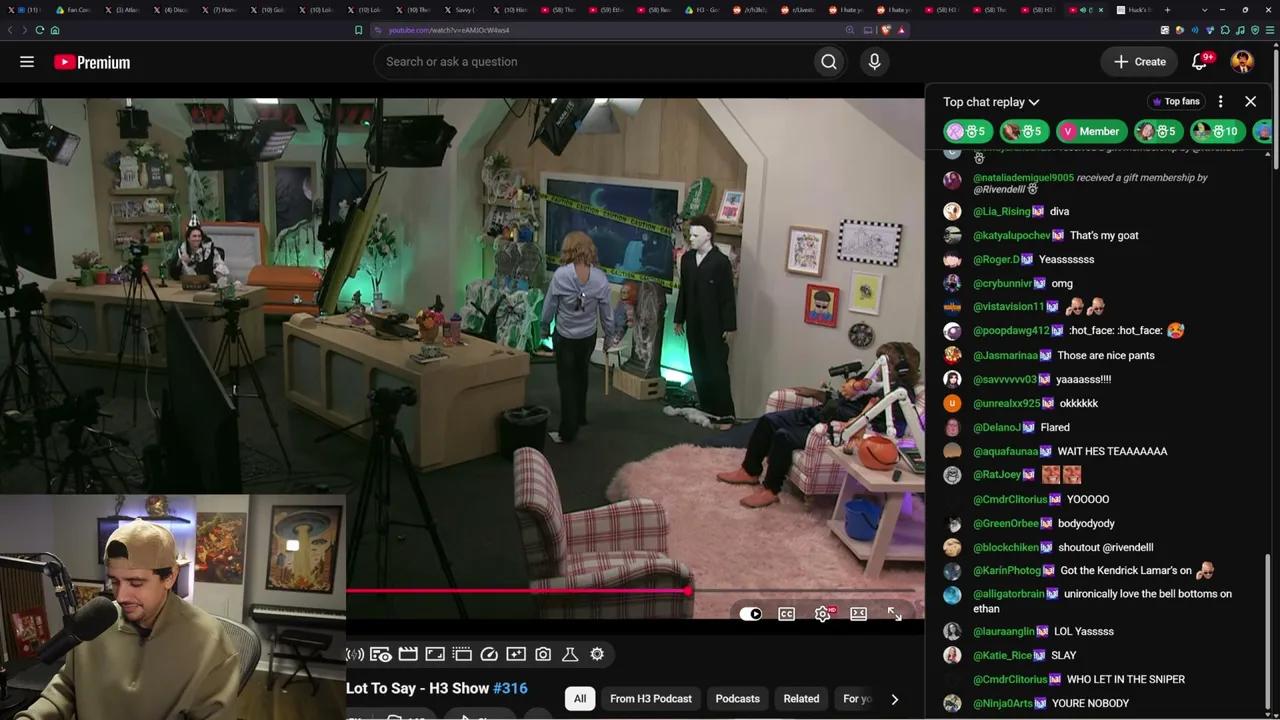Image resolution: width=1280 pixels, height=720 pixels.
Task: Enter fullscreen video mode
Action: point(894,614)
